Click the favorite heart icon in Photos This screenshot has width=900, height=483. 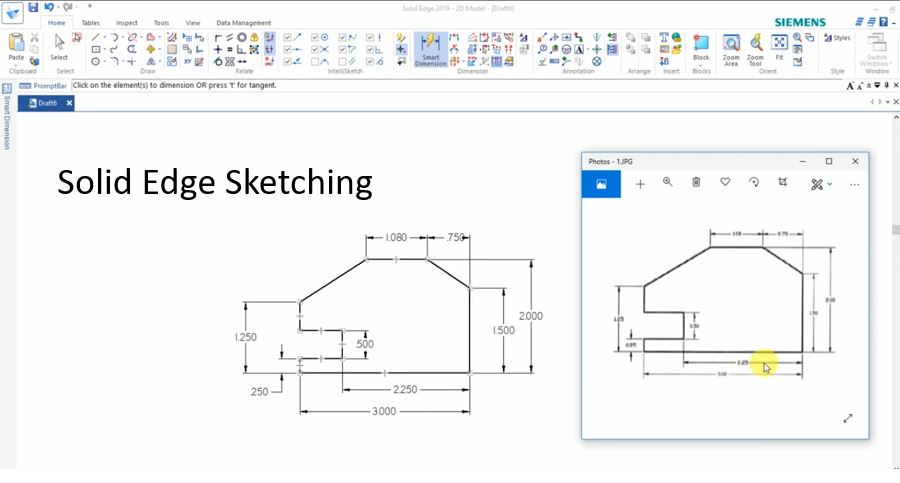coord(726,182)
